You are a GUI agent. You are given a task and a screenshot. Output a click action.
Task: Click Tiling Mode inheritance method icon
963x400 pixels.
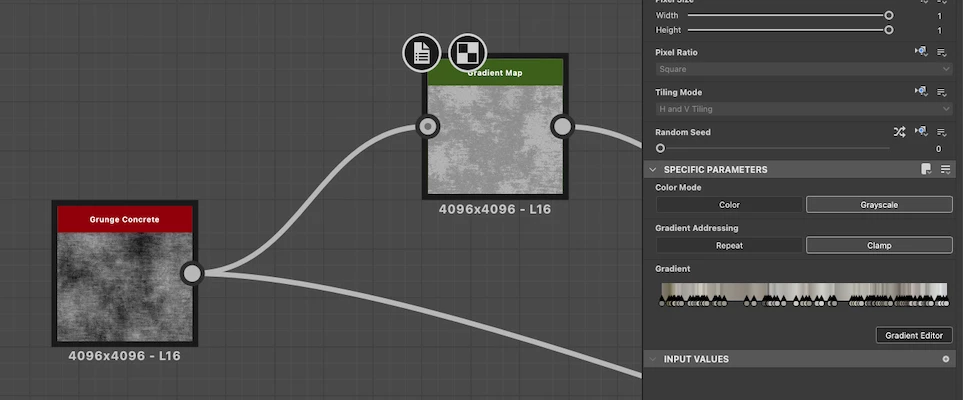(x=921, y=92)
